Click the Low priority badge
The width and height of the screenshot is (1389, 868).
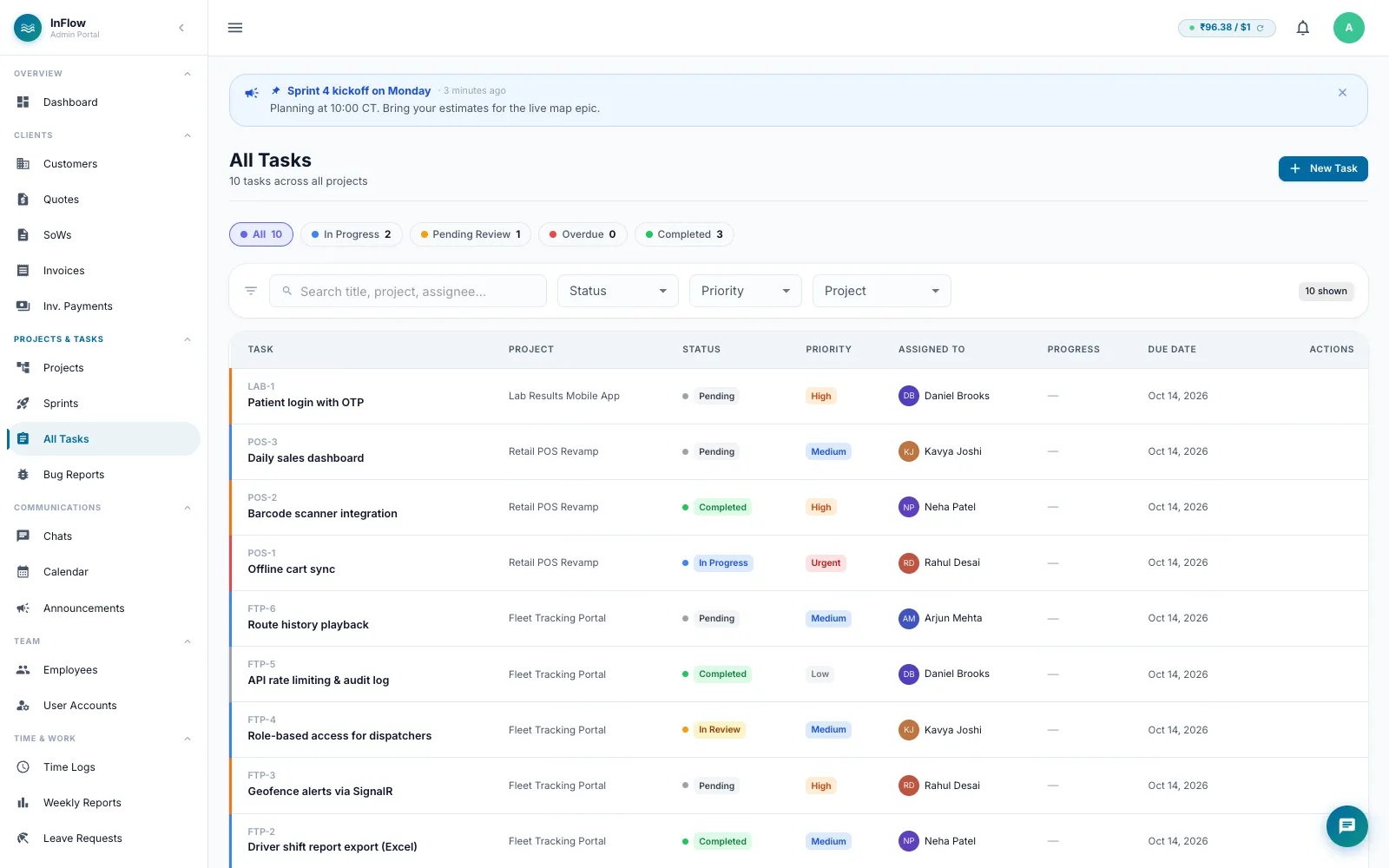(820, 674)
